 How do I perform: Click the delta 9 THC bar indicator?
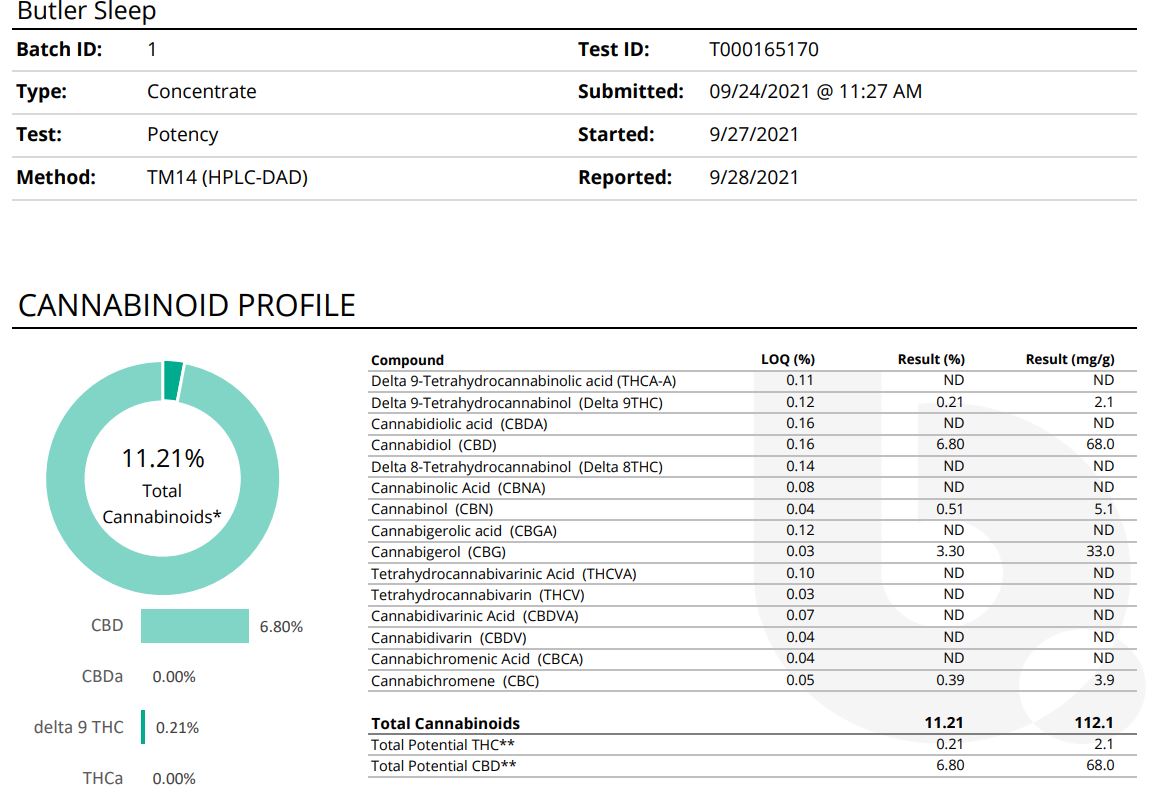(x=142, y=727)
